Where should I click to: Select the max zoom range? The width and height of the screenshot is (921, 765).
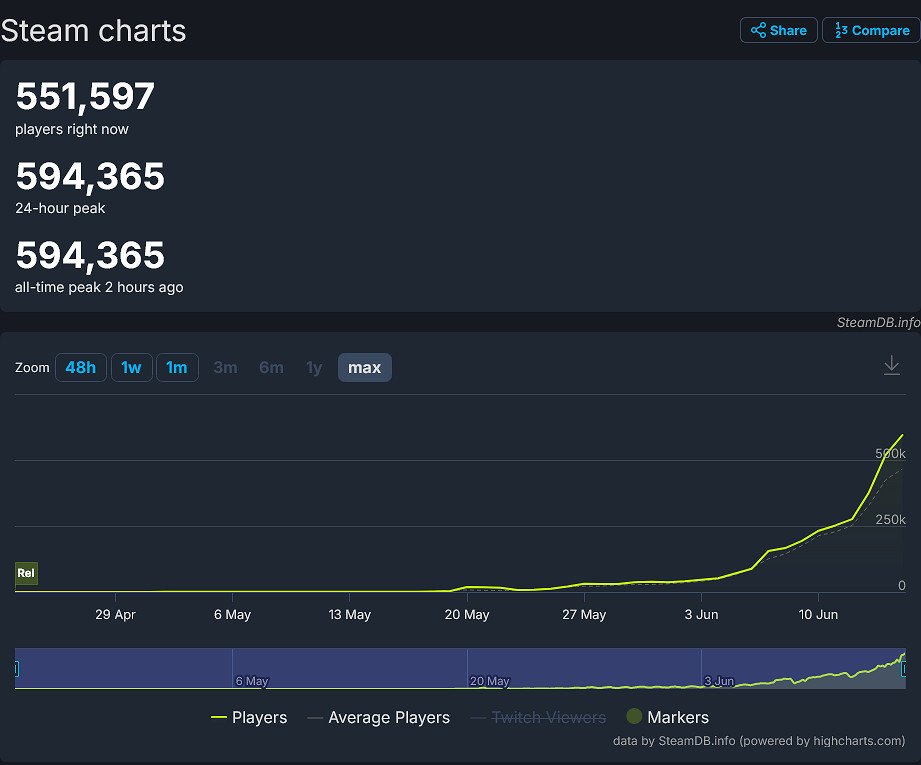364,367
